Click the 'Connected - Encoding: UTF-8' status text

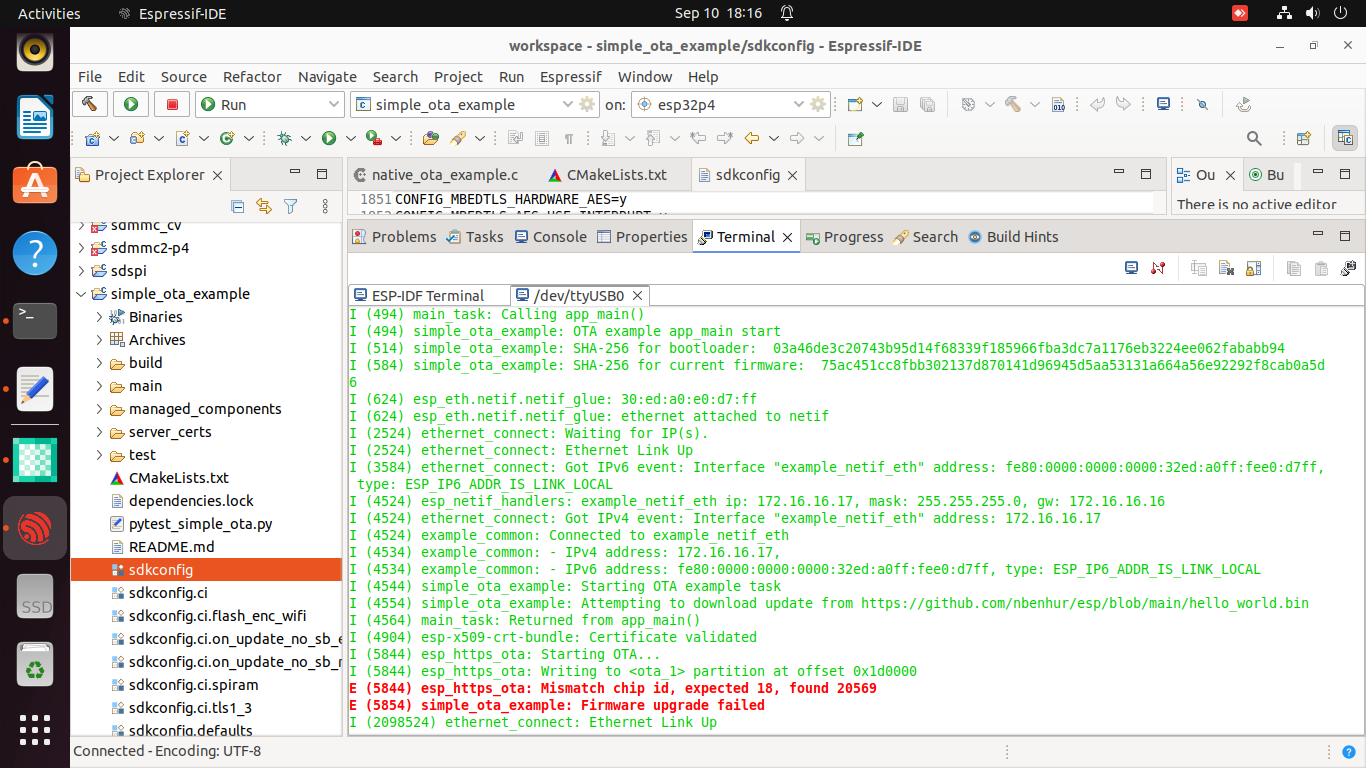167,751
